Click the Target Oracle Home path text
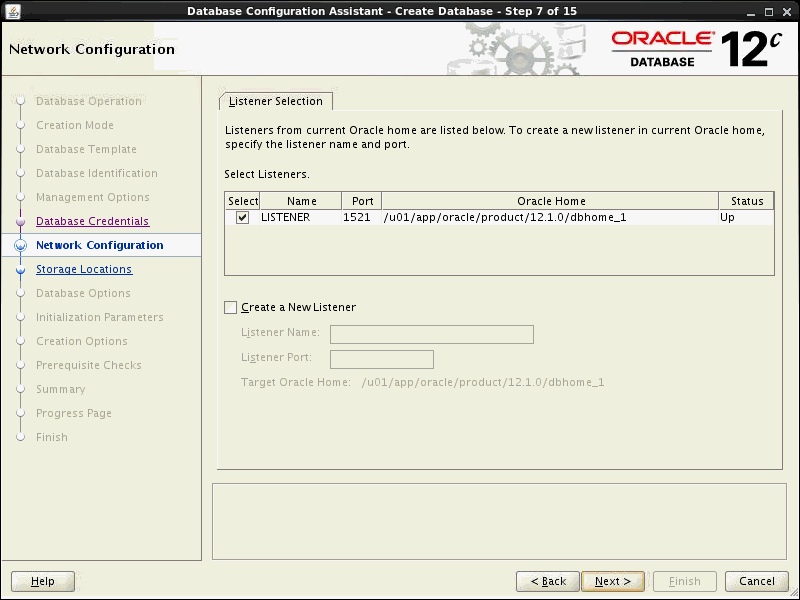Screen dimensions: 800x600 tap(483, 382)
